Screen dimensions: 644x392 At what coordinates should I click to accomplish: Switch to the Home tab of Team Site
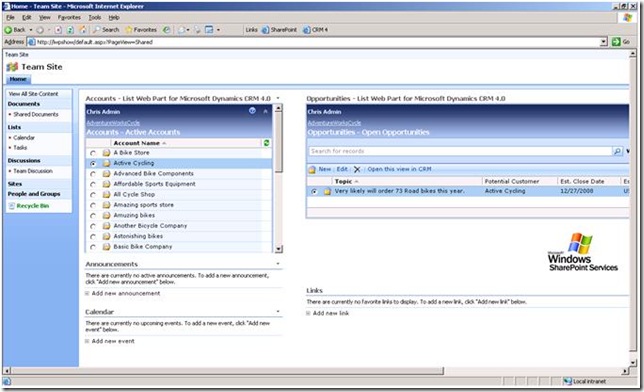click(18, 79)
